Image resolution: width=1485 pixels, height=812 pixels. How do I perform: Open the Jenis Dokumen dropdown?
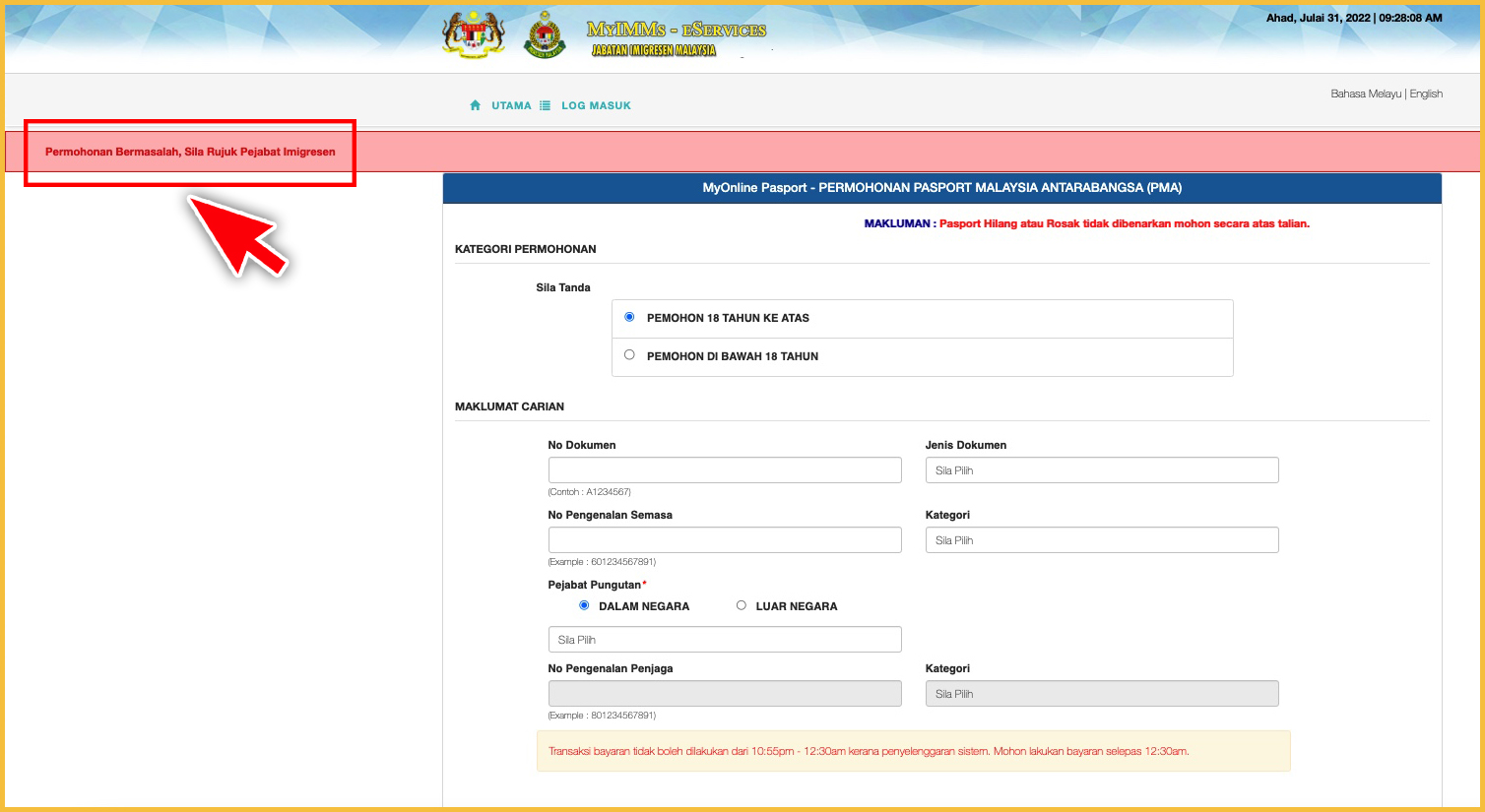coord(1101,470)
